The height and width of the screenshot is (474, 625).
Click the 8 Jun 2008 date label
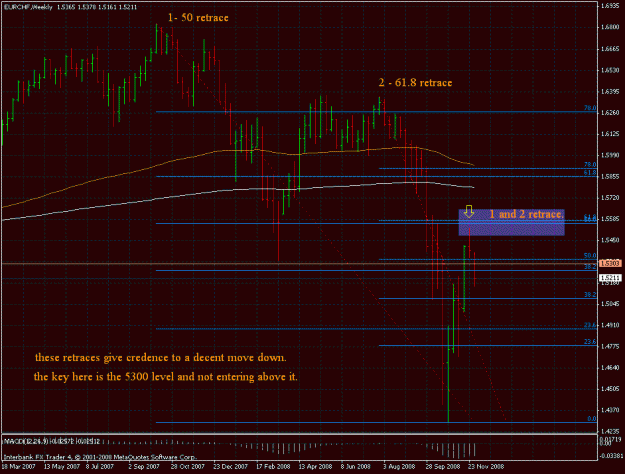click(x=356, y=466)
